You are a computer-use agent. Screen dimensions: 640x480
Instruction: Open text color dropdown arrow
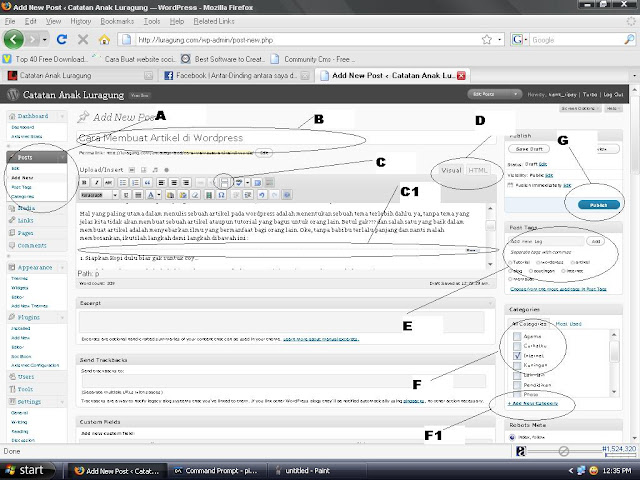159,195
